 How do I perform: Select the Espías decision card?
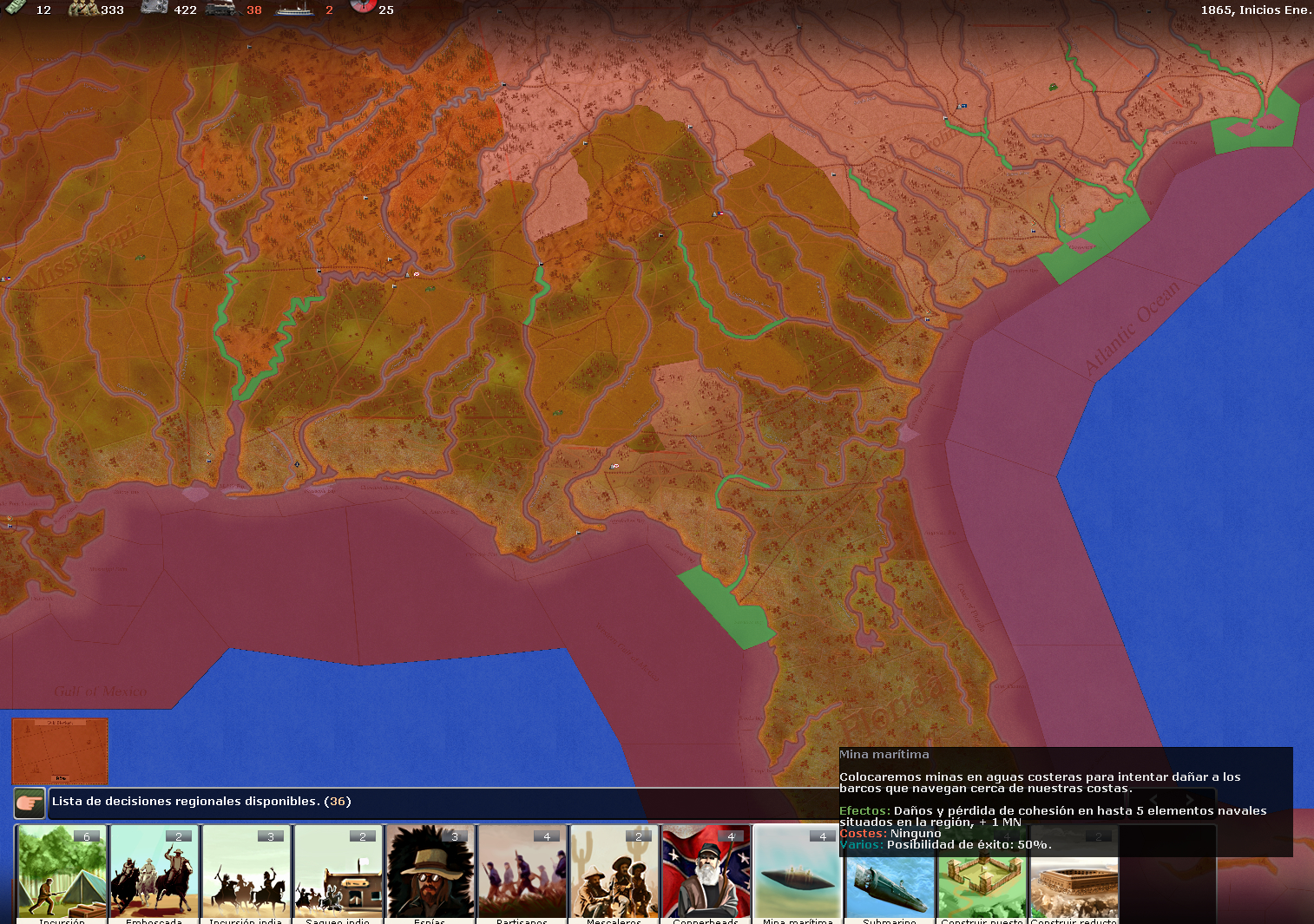click(x=430, y=874)
